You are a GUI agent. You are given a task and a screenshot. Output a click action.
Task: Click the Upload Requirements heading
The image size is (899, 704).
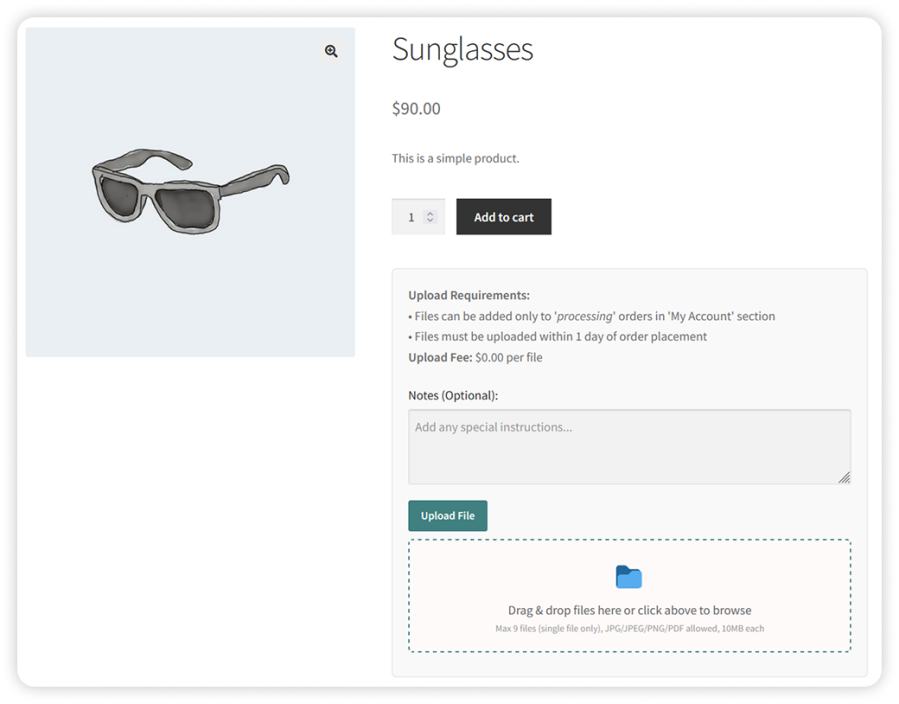(469, 295)
